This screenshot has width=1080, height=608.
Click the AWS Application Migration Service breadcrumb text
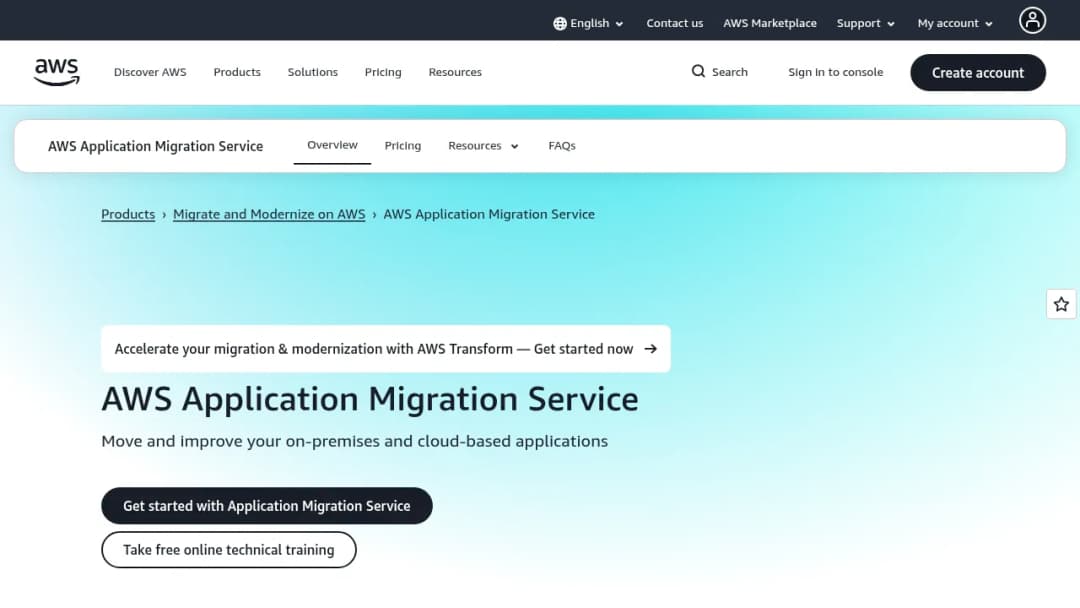[x=489, y=214]
